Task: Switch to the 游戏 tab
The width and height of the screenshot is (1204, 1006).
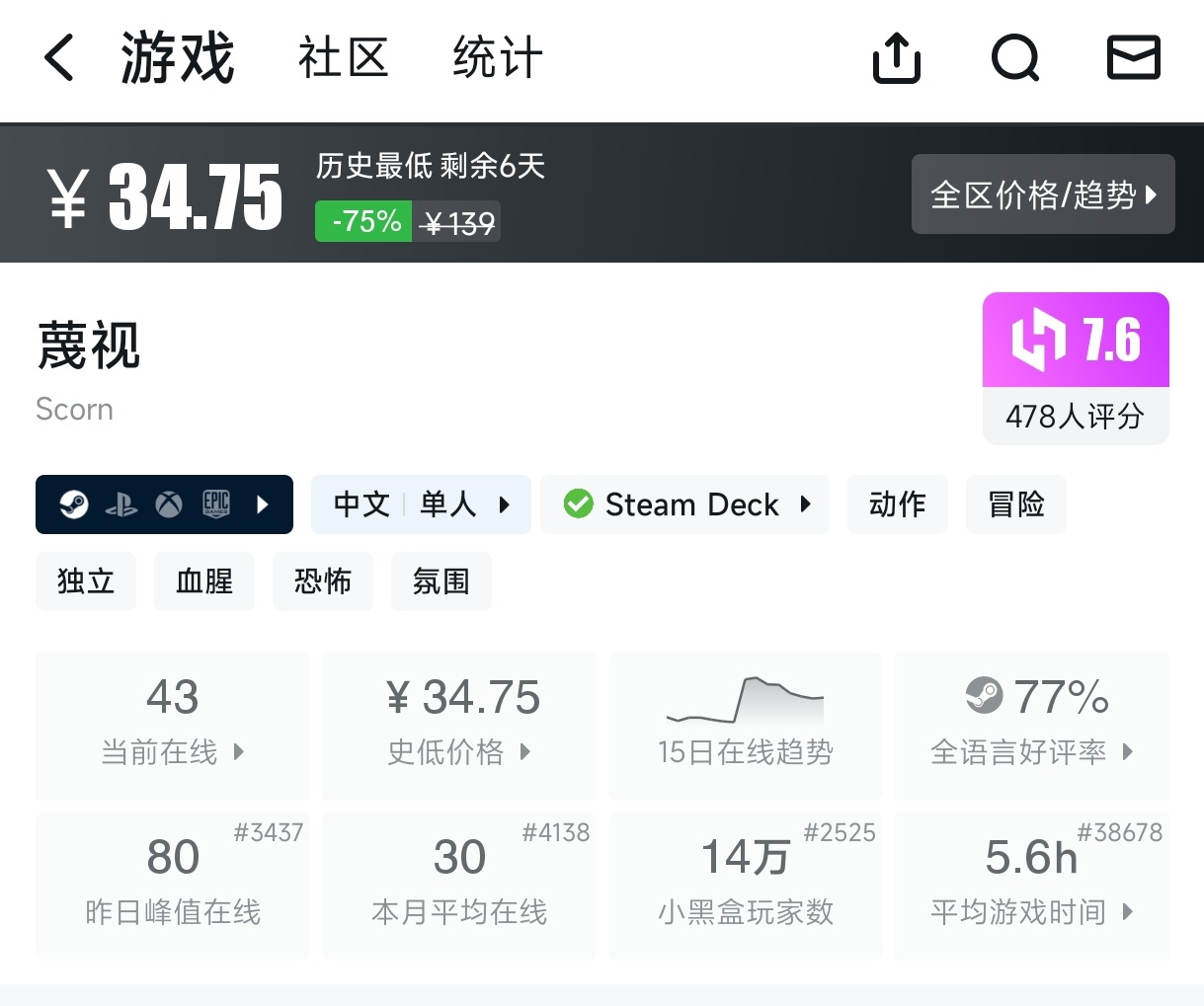Action: 178,57
